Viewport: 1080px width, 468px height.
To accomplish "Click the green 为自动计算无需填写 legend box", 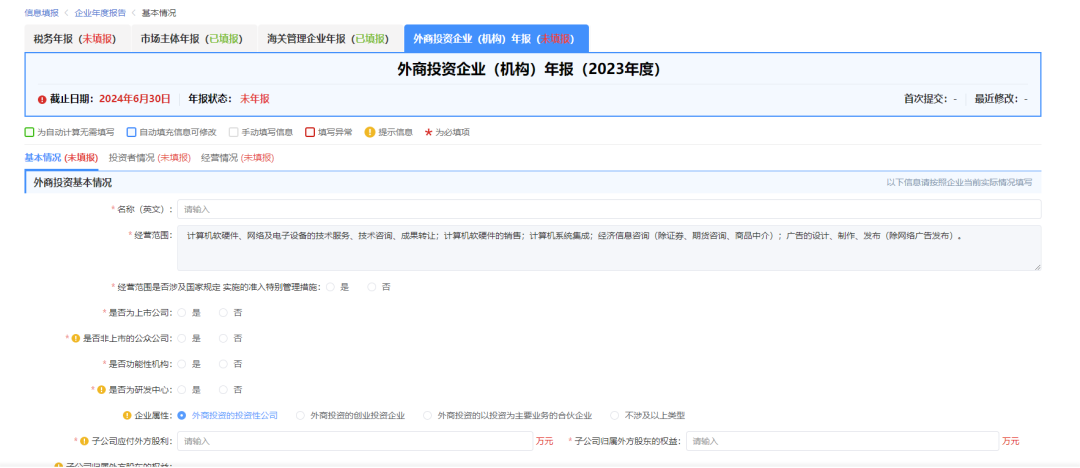I will pyautogui.click(x=29, y=132).
